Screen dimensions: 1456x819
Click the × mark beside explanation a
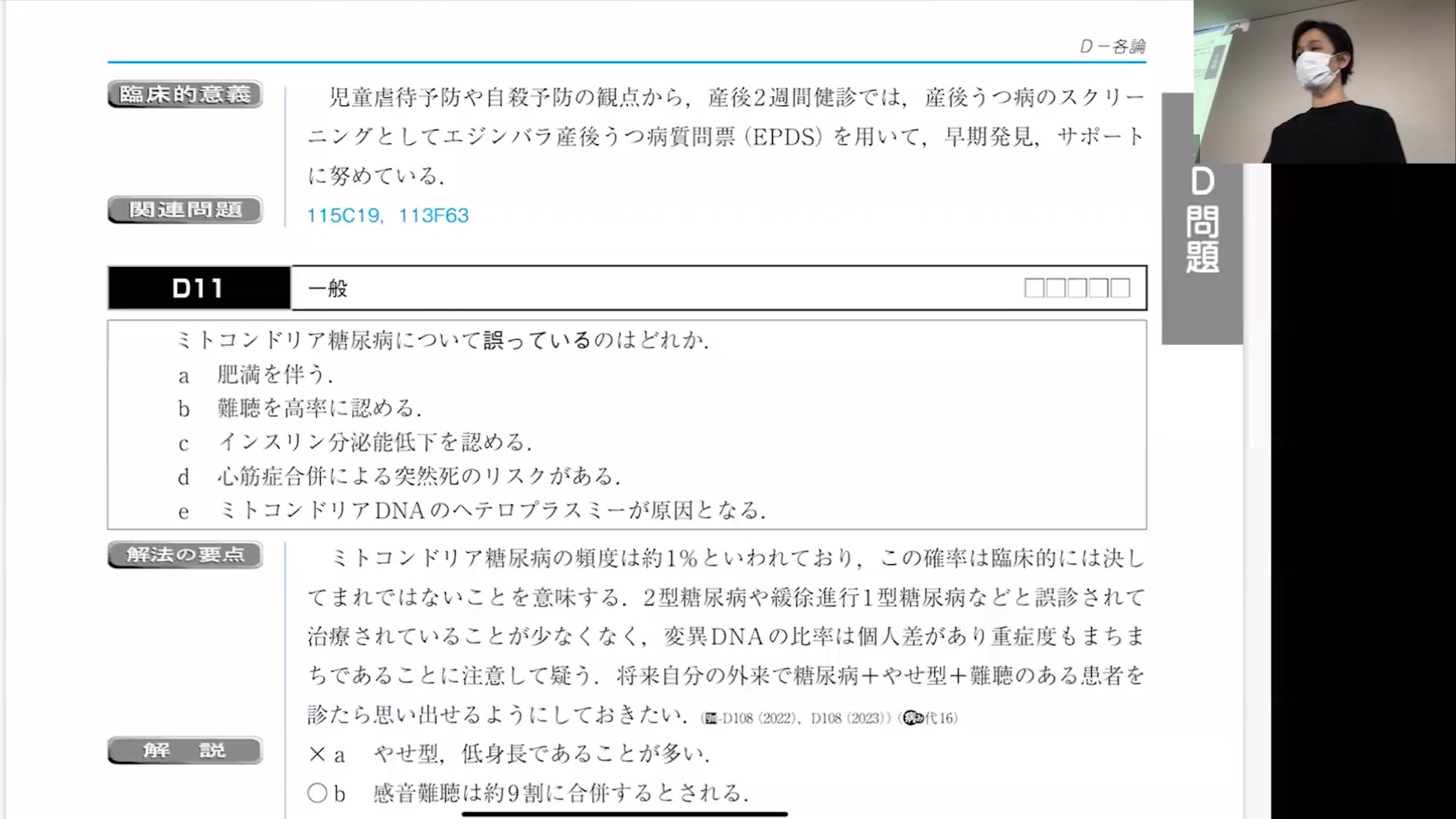click(317, 755)
